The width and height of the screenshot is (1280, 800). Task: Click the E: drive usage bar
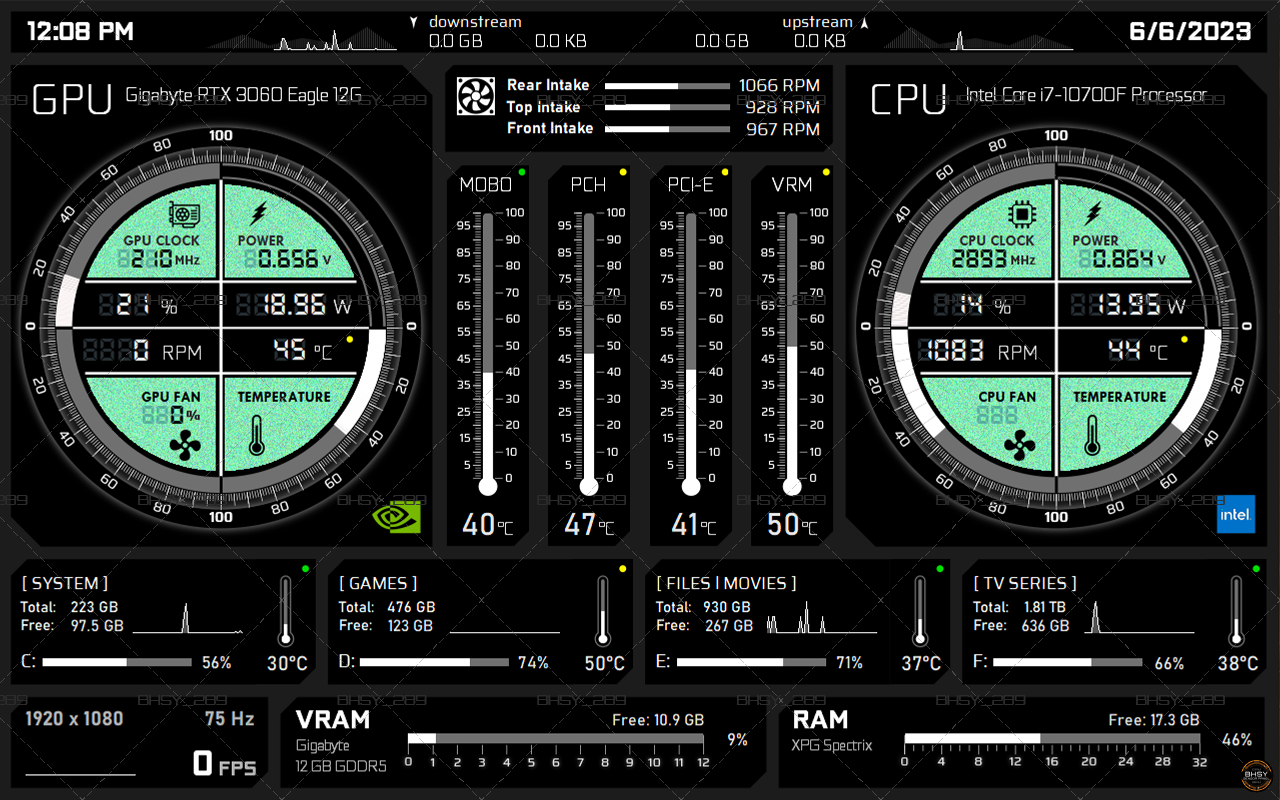(x=751, y=662)
